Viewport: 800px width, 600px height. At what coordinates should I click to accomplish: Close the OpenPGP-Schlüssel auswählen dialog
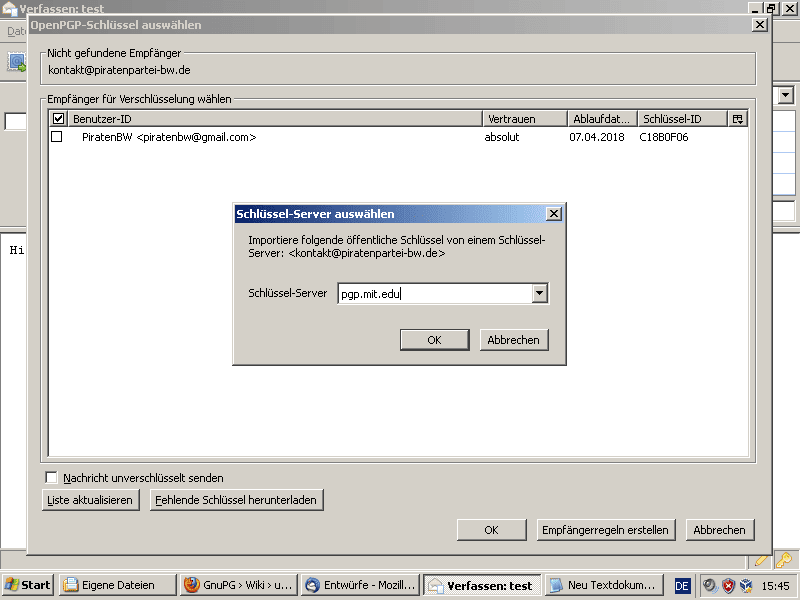tap(760, 24)
